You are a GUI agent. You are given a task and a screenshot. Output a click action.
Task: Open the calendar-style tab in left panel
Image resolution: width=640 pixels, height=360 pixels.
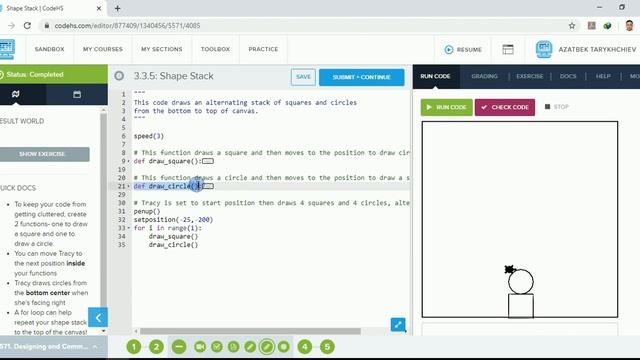coord(77,94)
